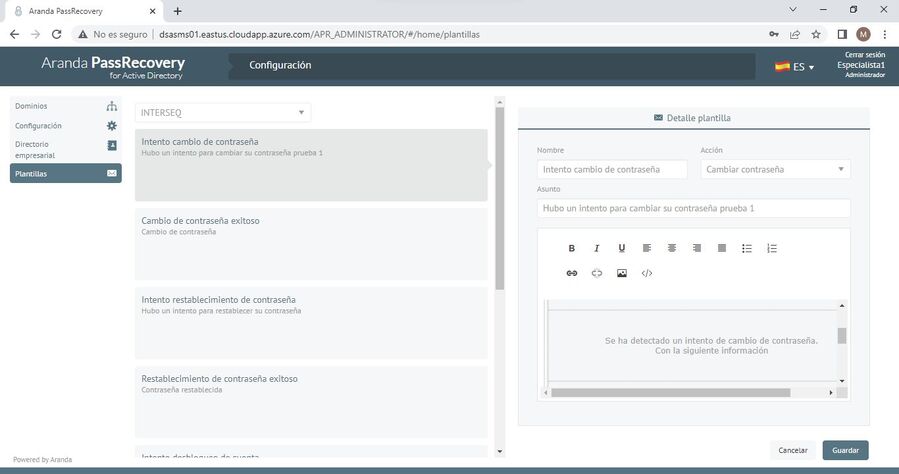Screen dimensions: 899x474
Task: Open Directorio empresarial in sidebar
Action: [x=65, y=150]
